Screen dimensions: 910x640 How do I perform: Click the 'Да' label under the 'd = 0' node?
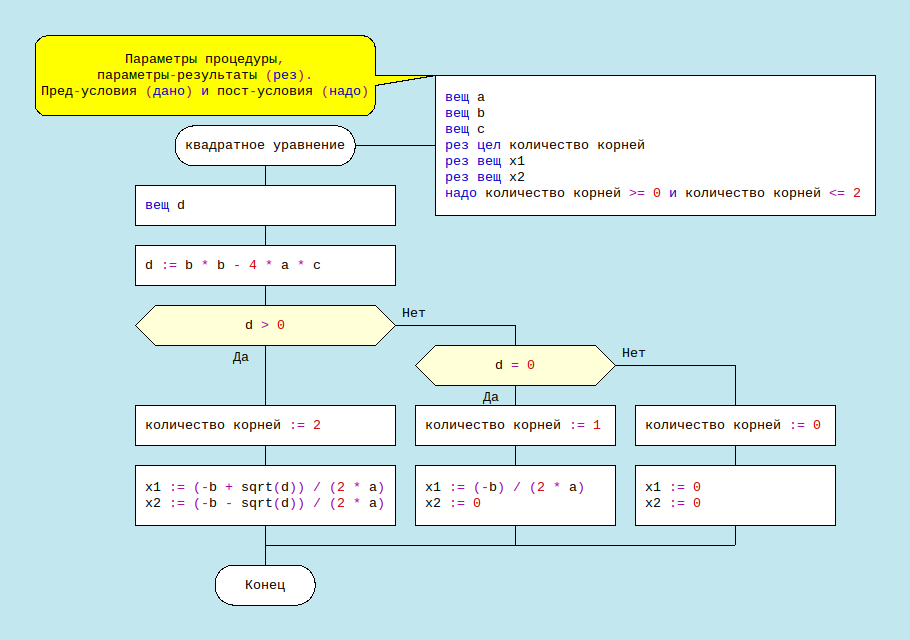pos(491,397)
